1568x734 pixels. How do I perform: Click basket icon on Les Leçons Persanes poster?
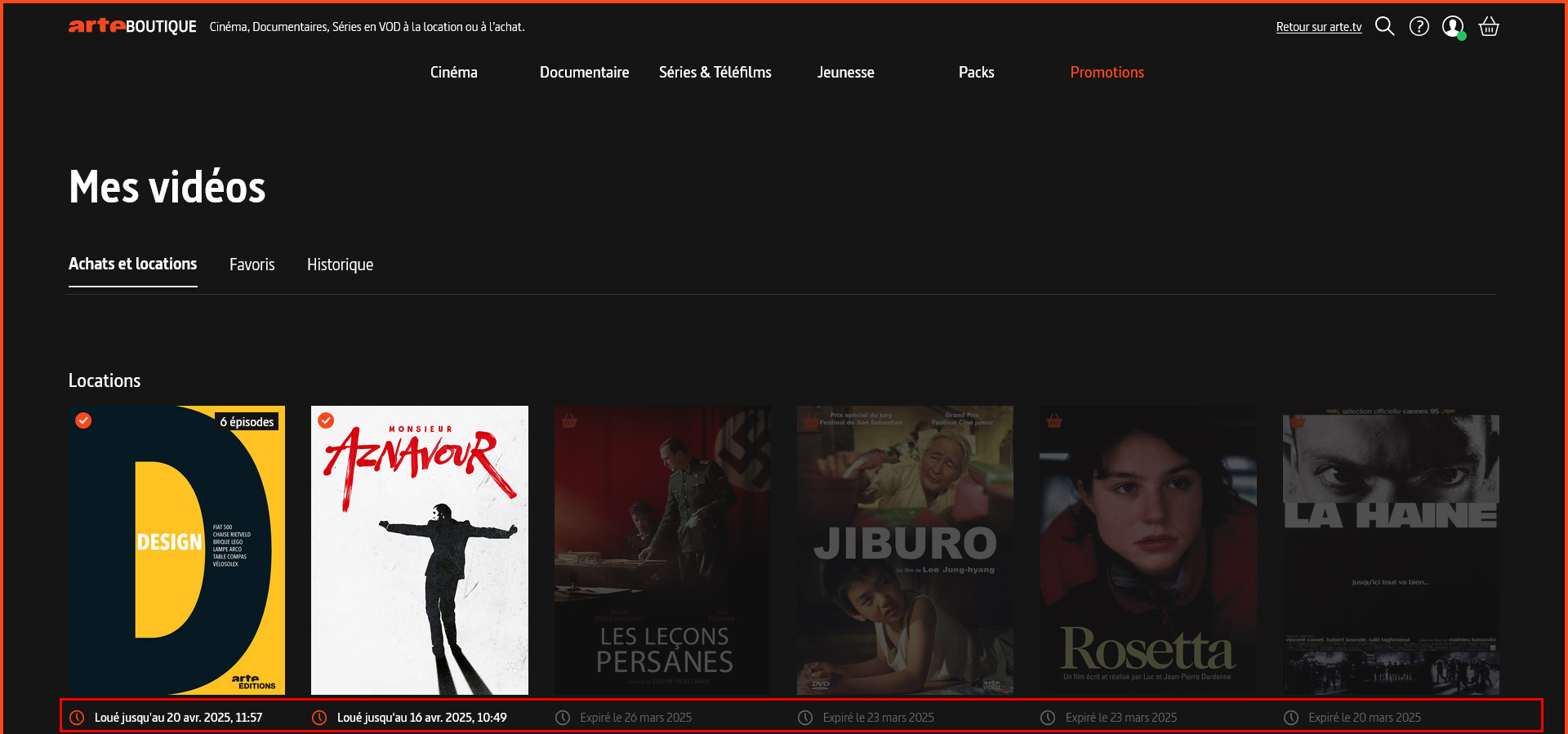(569, 420)
